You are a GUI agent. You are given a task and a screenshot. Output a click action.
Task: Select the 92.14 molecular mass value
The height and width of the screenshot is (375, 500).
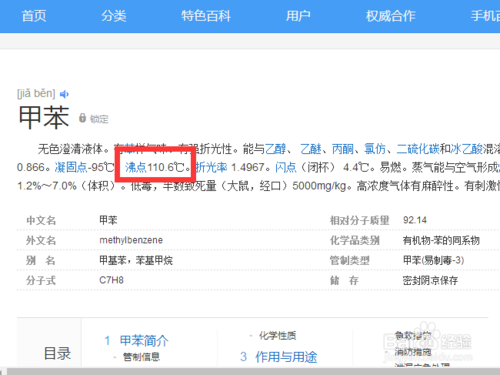pos(415,220)
